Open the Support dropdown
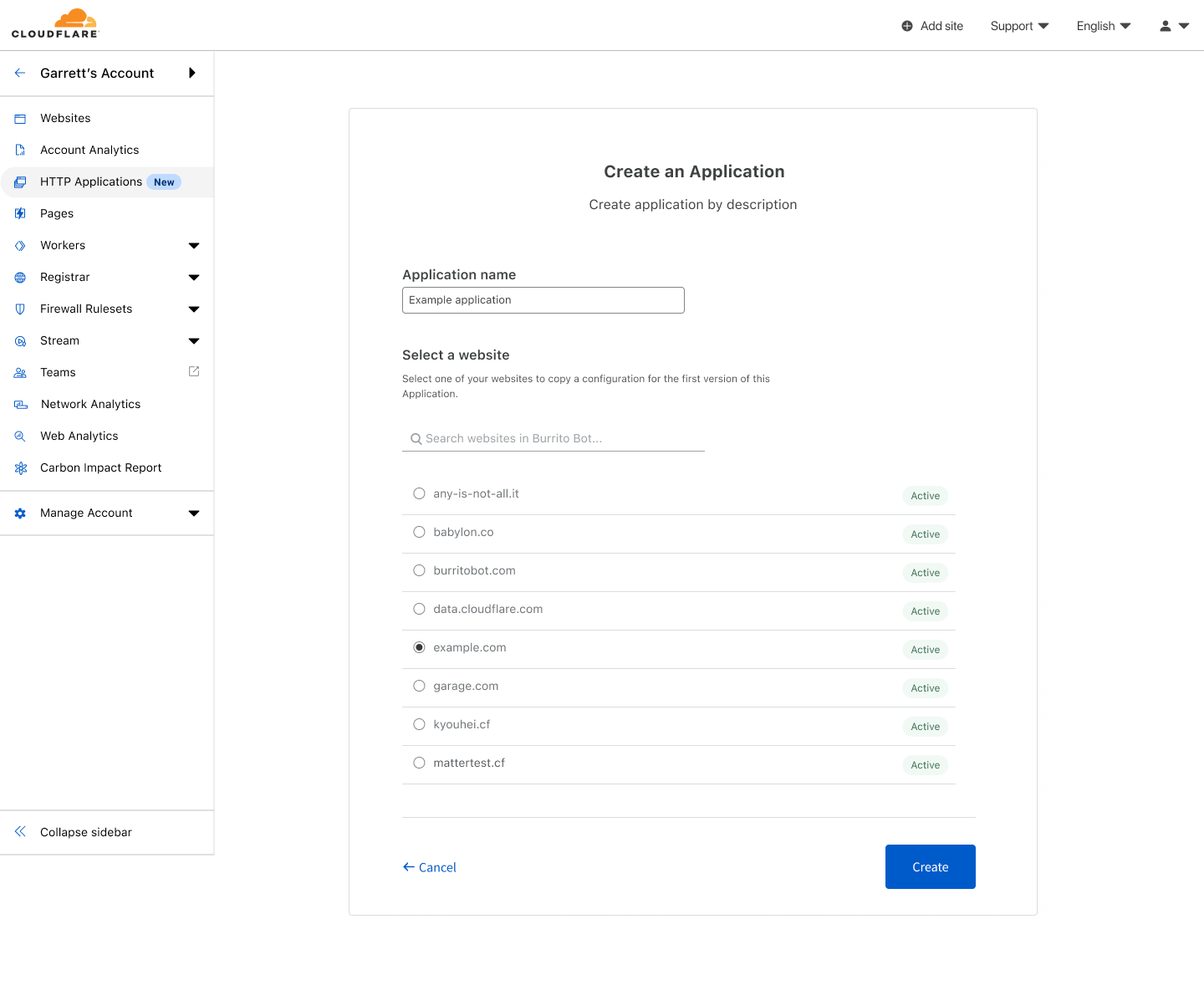1204x1006 pixels. pyautogui.click(x=1019, y=26)
